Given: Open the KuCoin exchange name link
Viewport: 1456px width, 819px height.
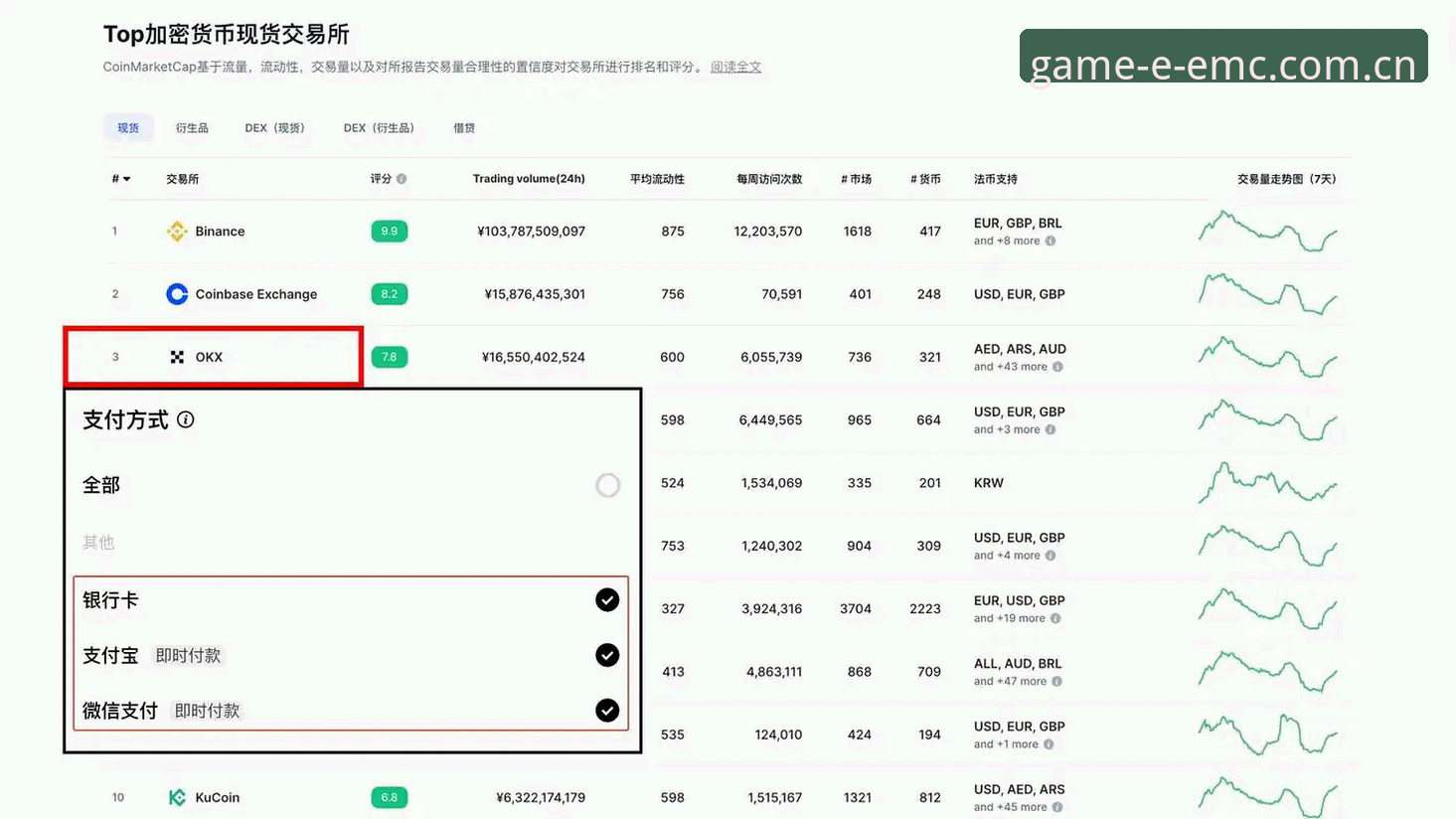Looking at the screenshot, I should [218, 797].
